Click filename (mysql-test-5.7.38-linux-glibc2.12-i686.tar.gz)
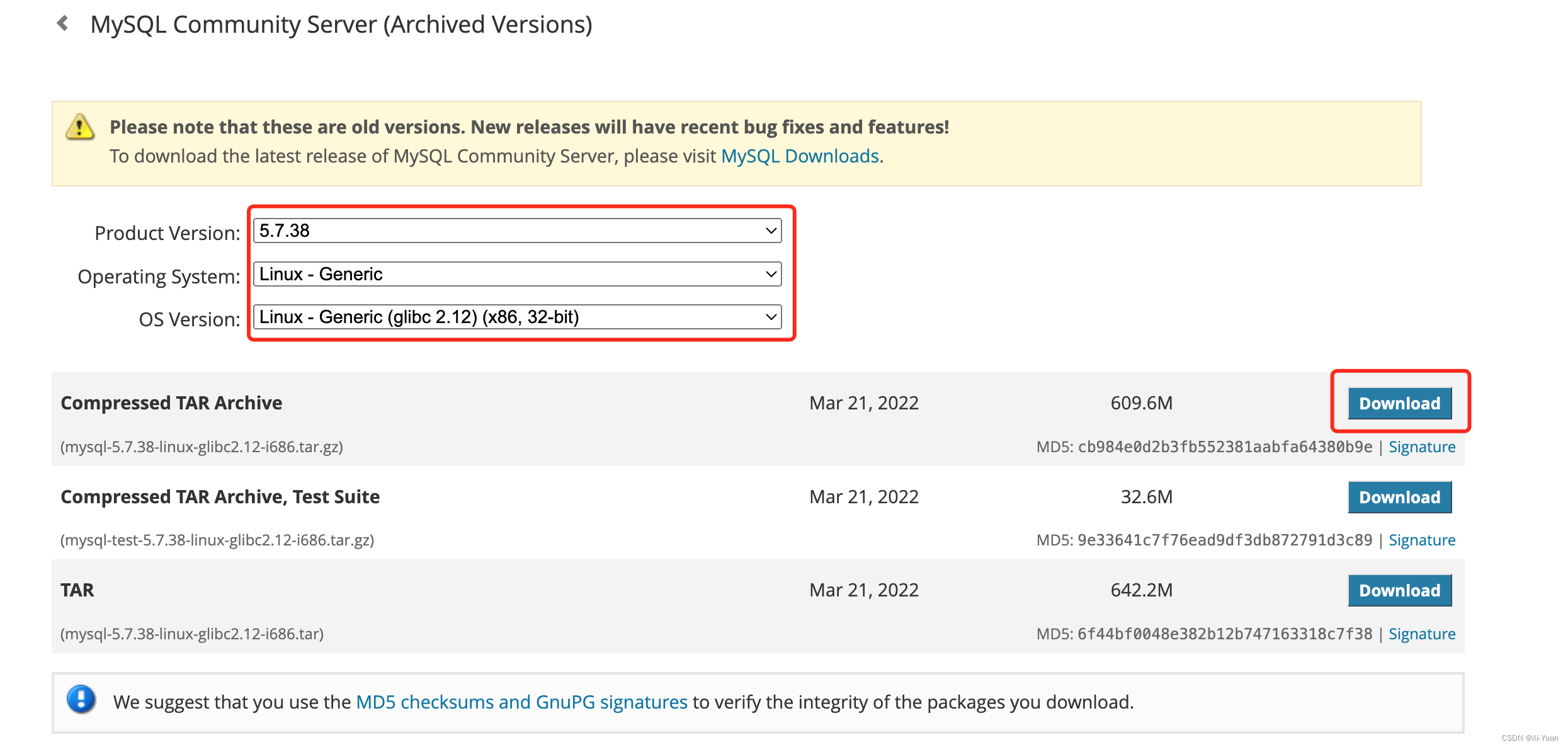 point(217,540)
